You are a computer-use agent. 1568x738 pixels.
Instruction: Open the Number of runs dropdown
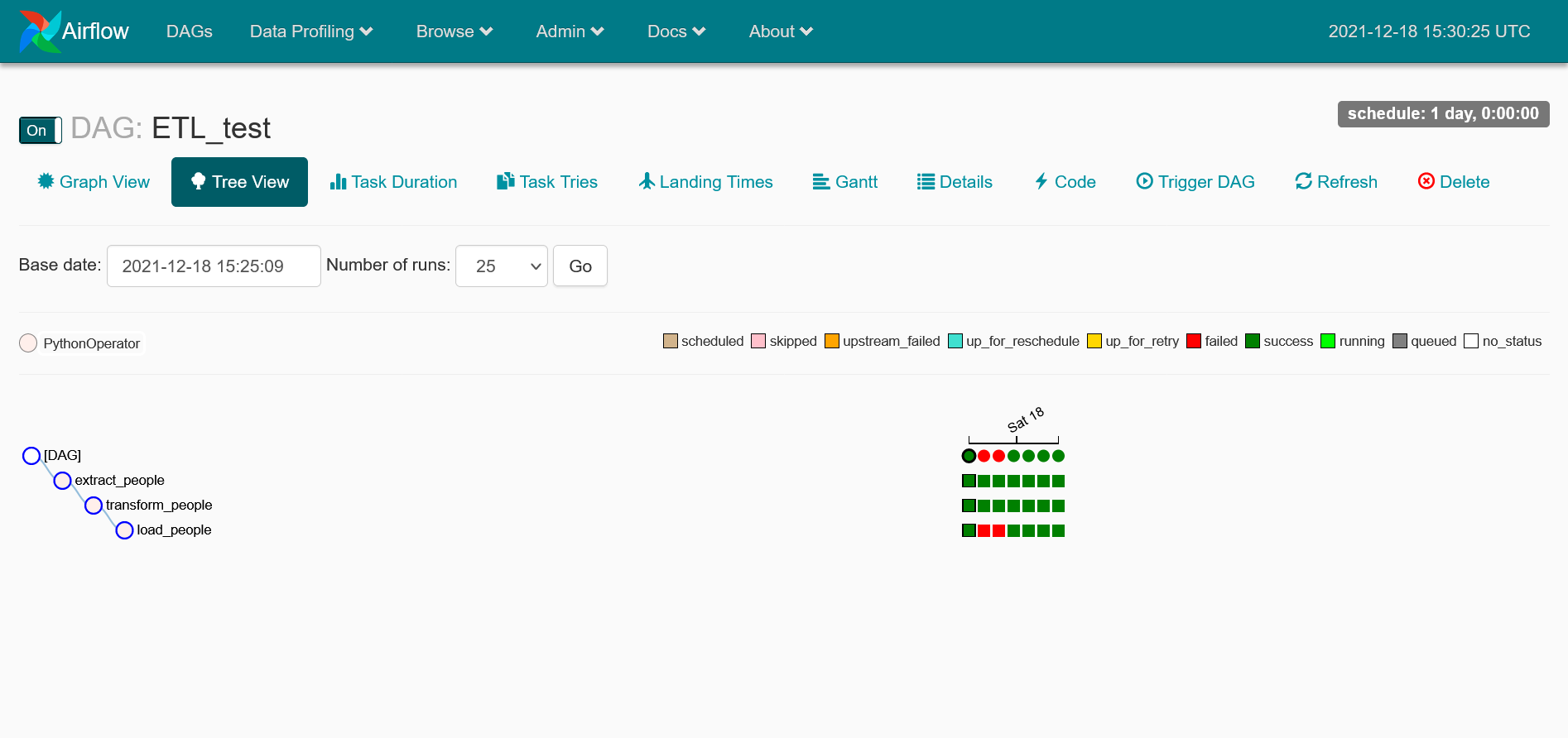[x=501, y=266]
